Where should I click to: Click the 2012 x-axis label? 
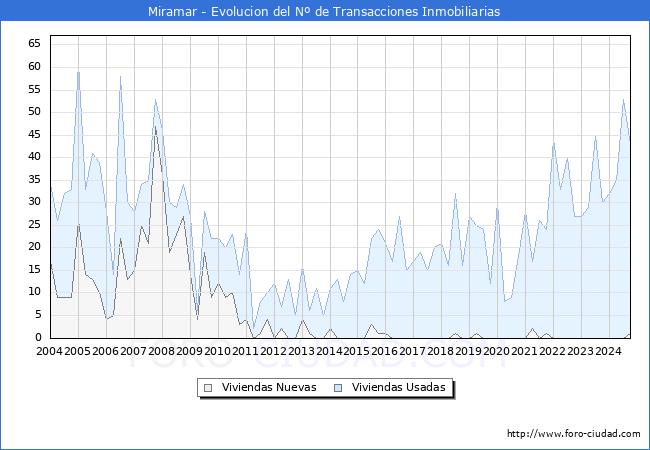[x=273, y=351]
